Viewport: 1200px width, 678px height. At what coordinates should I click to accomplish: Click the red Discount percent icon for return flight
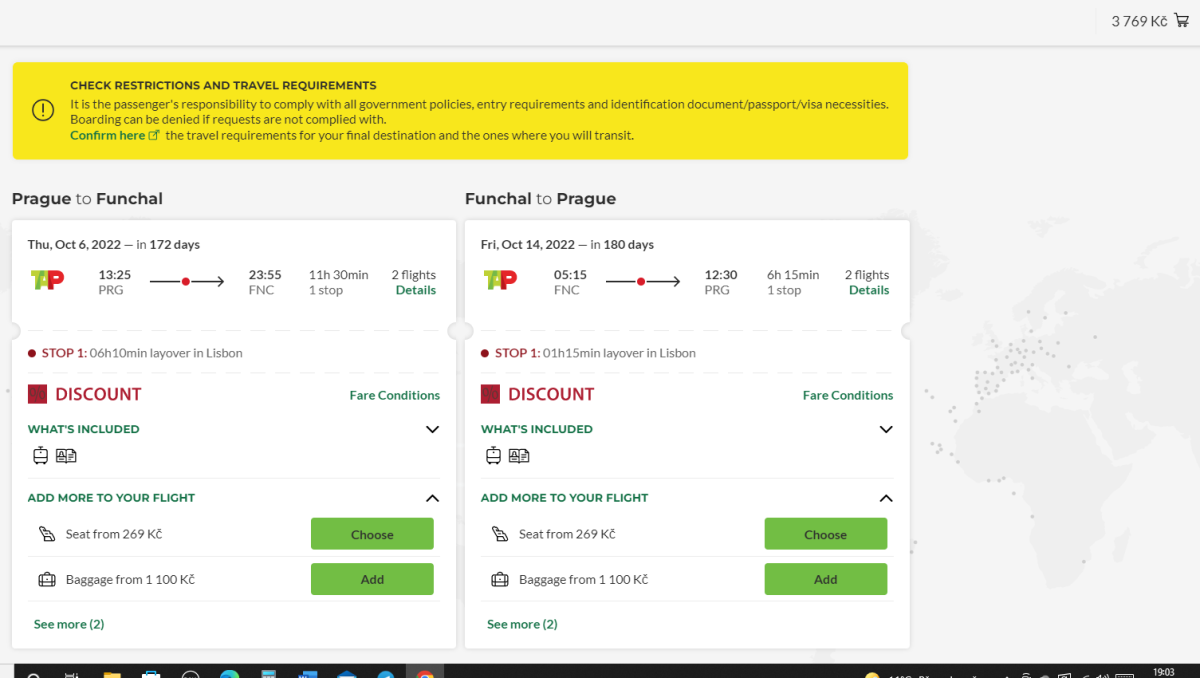[490, 394]
